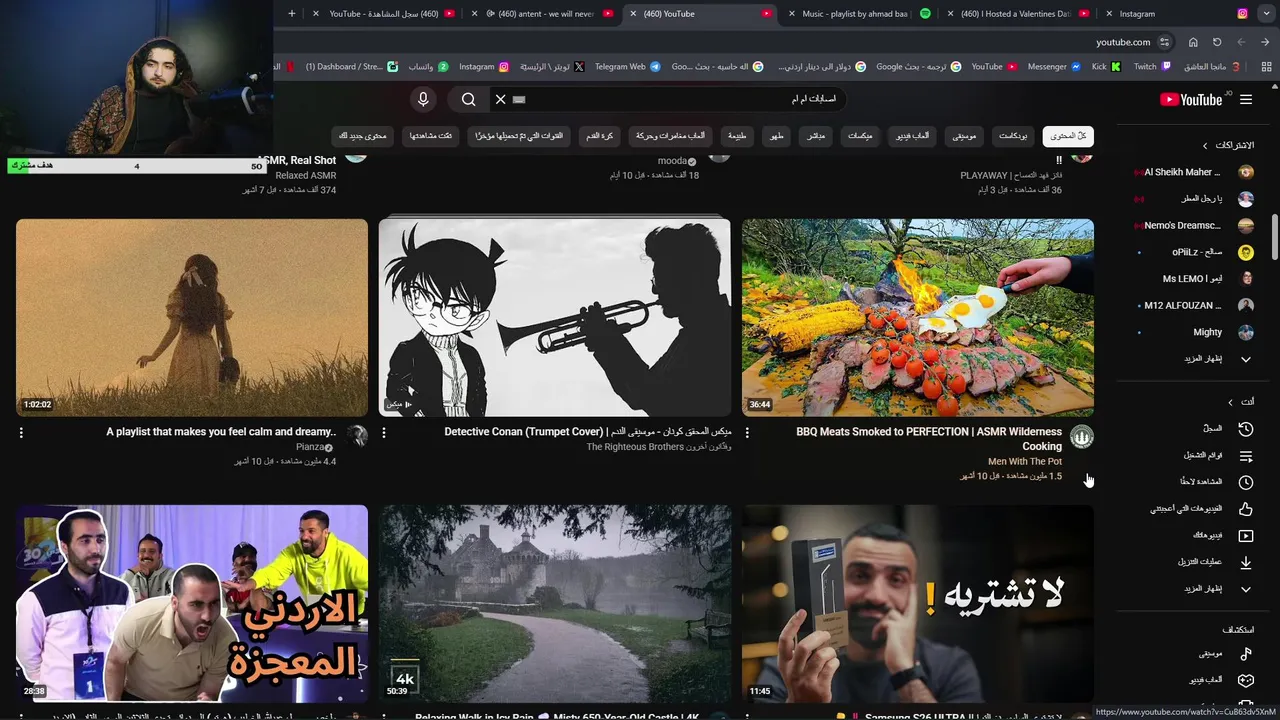Close the Instagram browser tab

pos(1109,13)
